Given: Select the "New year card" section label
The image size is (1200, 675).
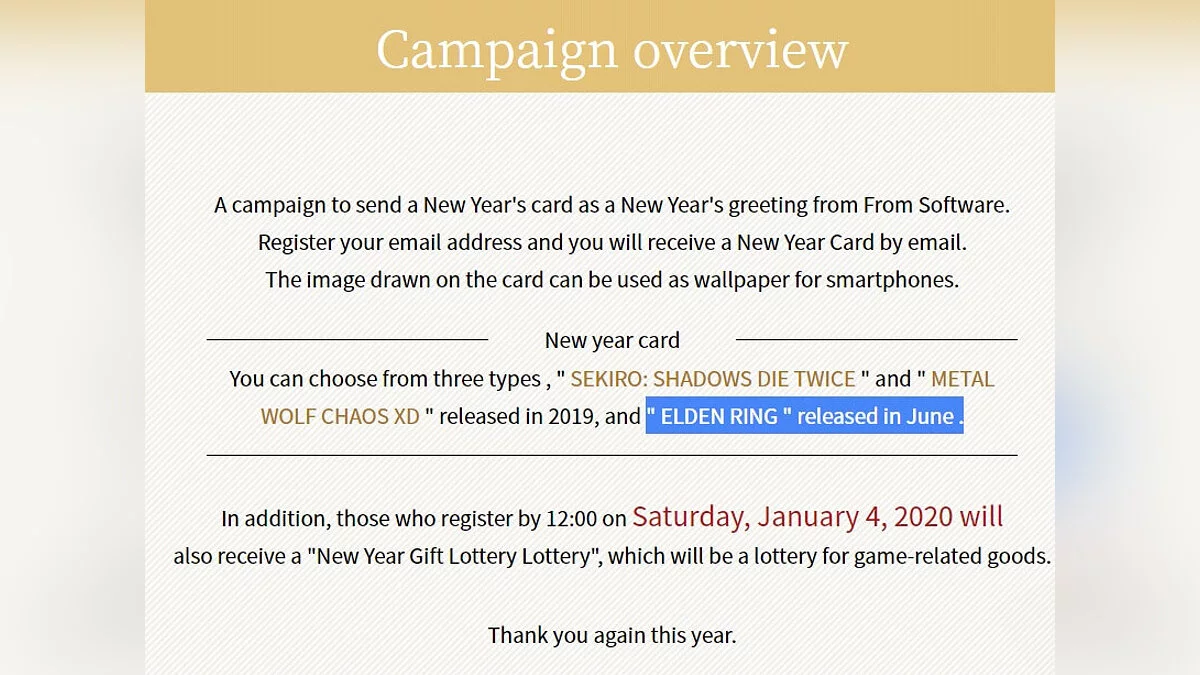Looking at the screenshot, I should (x=612, y=340).
